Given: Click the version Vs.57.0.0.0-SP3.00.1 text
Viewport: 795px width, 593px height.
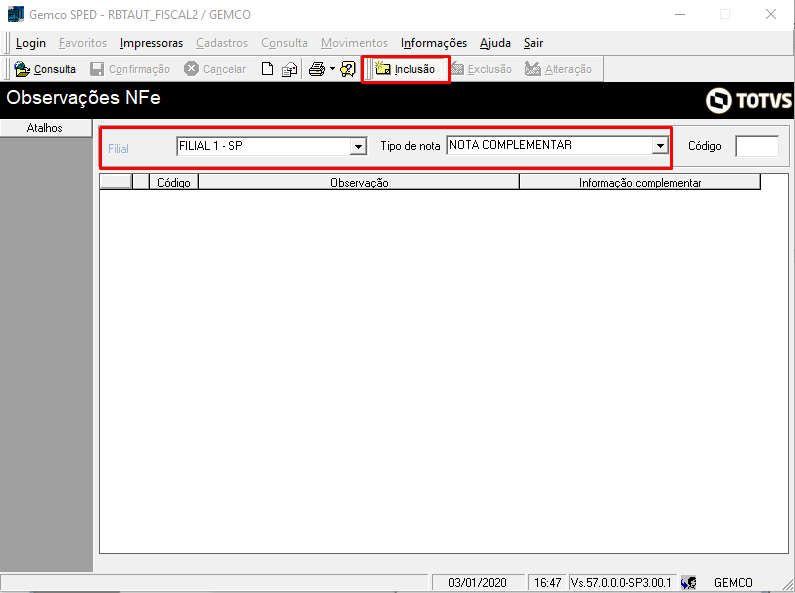Looking at the screenshot, I should tap(621, 583).
